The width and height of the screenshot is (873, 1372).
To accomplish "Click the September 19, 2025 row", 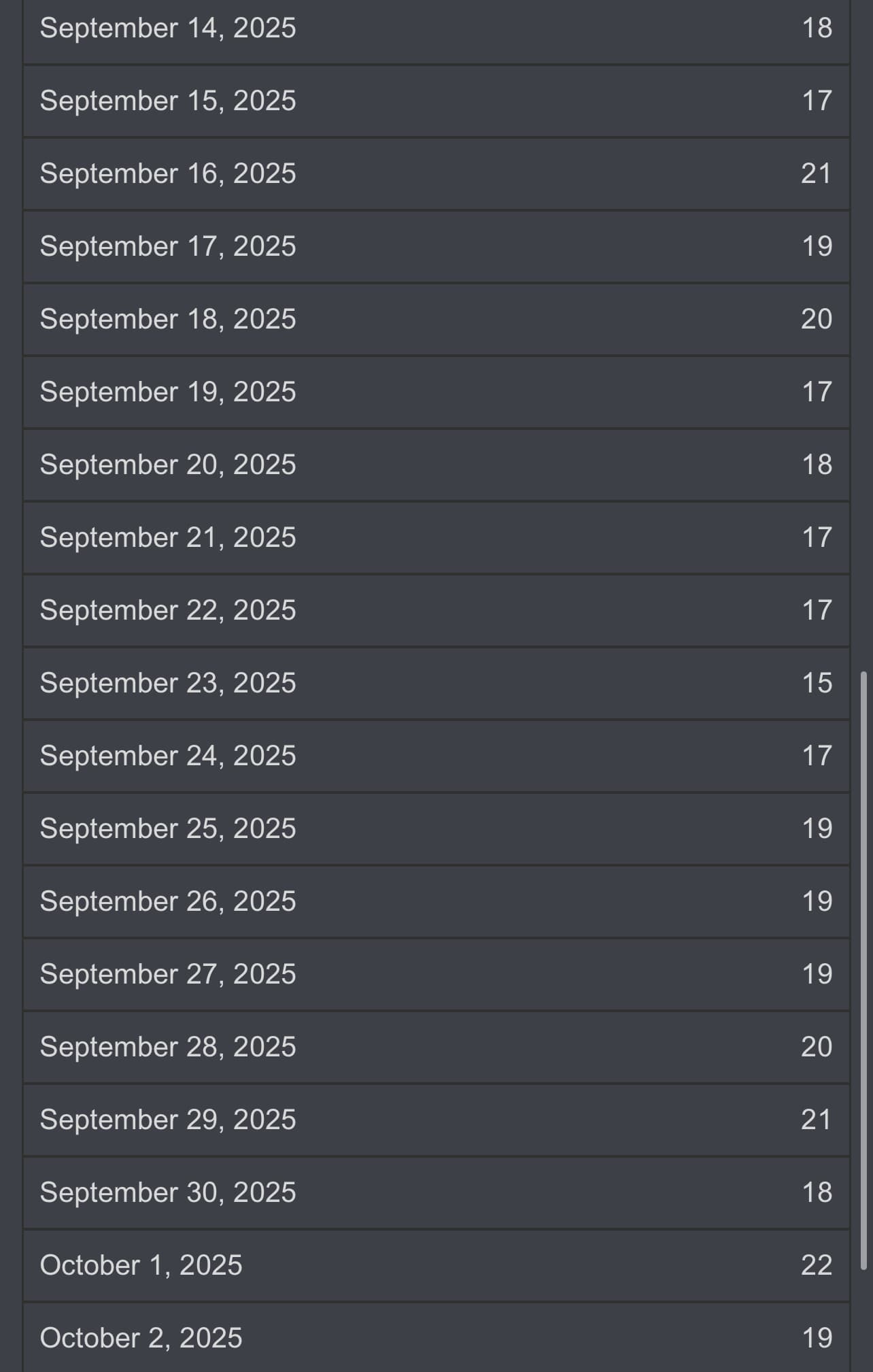I will pyautogui.click(x=435, y=392).
